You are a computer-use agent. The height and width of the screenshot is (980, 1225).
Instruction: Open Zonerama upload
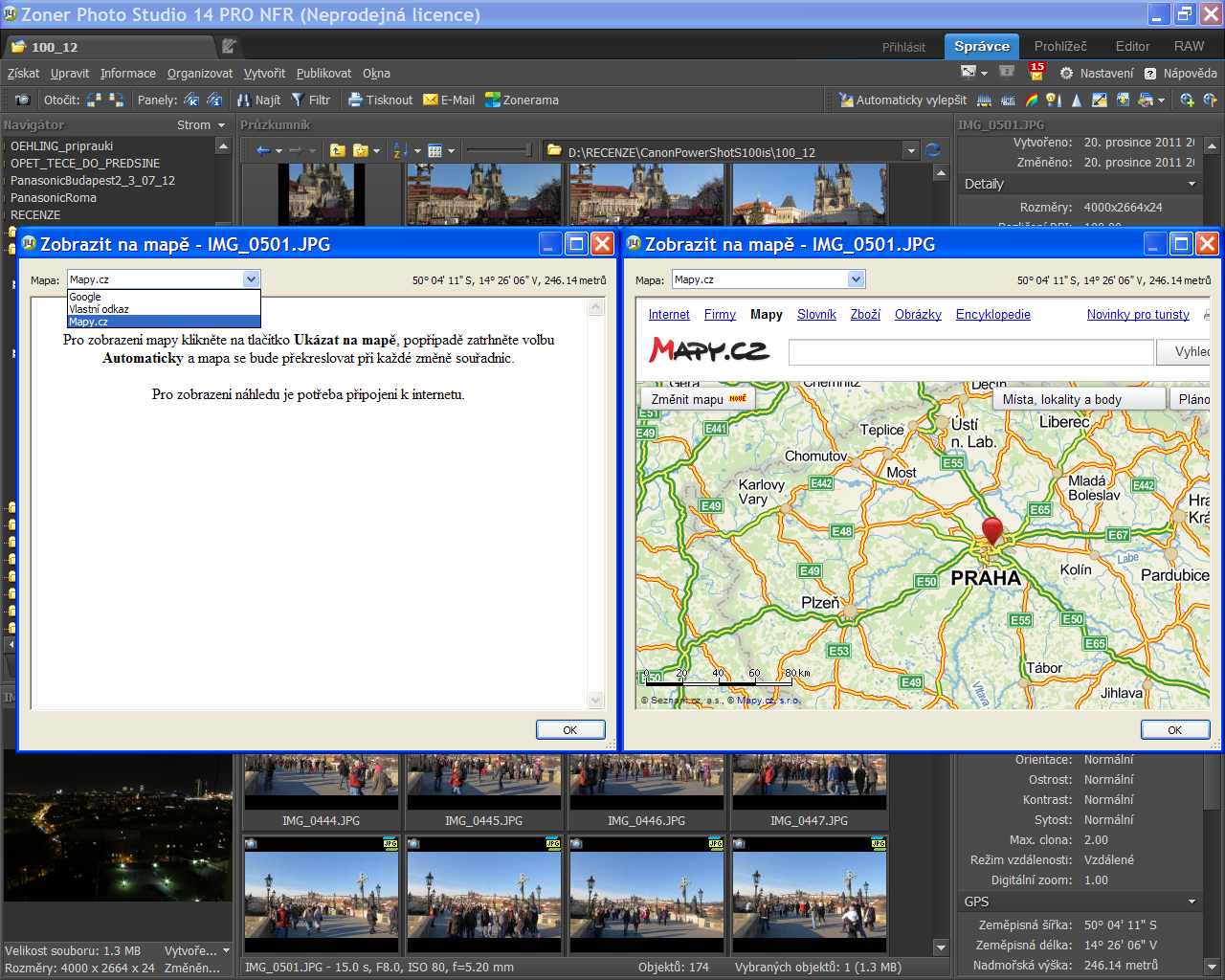(522, 100)
